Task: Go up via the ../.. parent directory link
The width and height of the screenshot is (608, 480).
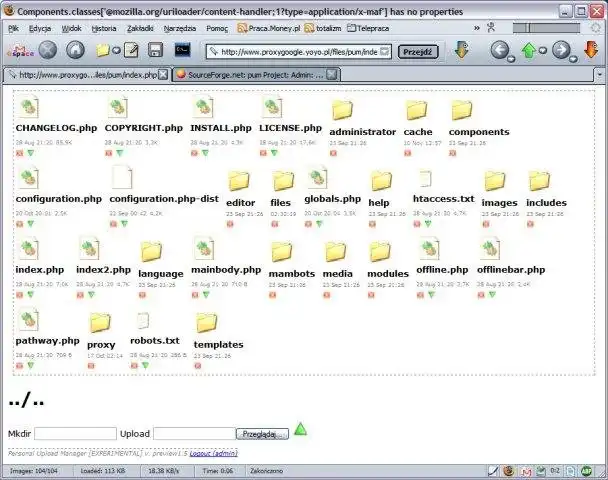Action: point(26,401)
